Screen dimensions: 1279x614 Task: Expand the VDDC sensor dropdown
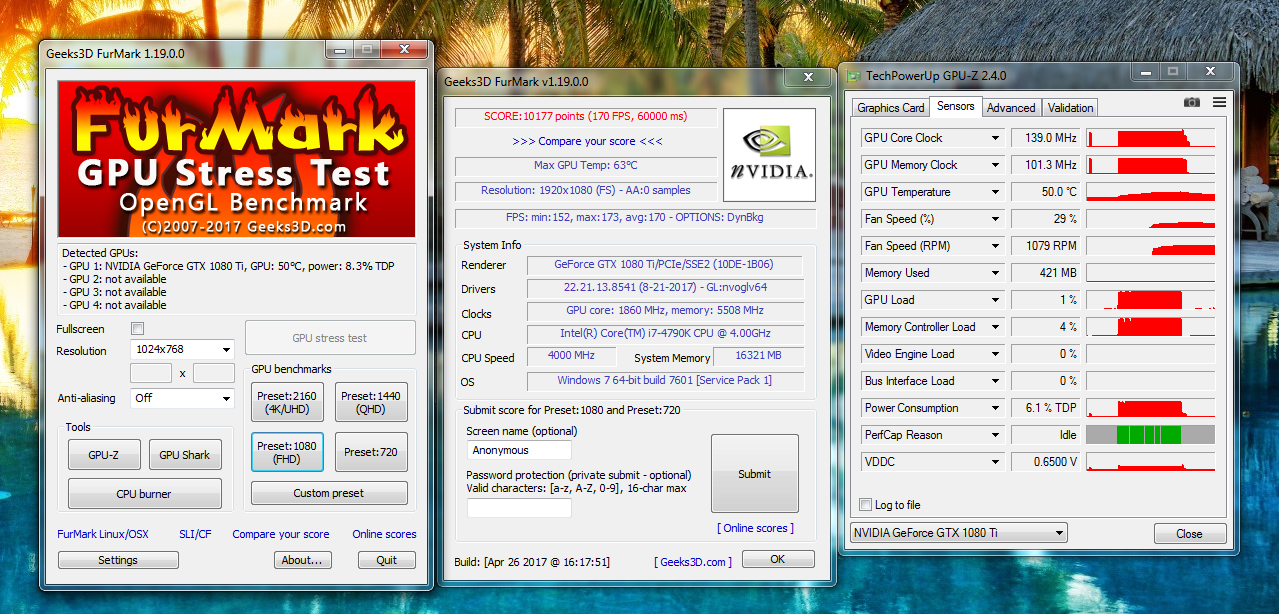tap(995, 462)
